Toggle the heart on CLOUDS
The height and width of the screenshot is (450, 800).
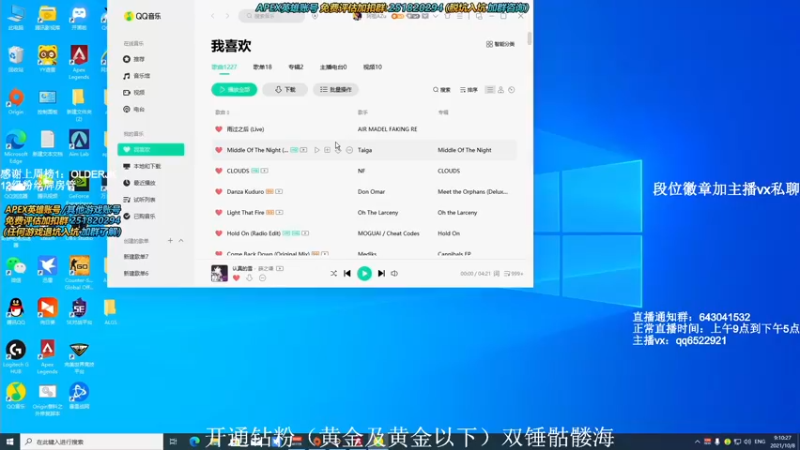pyautogui.click(x=219, y=171)
